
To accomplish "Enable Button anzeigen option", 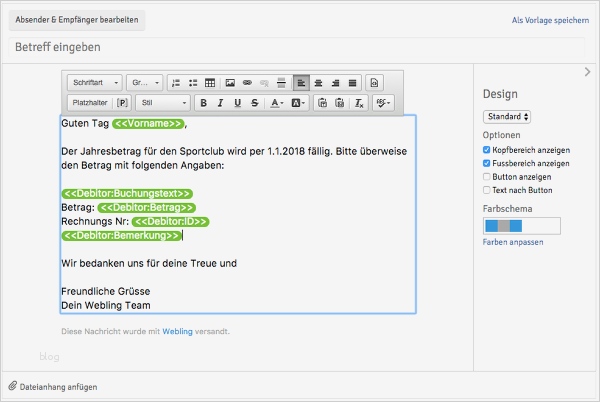I will tap(486, 177).
